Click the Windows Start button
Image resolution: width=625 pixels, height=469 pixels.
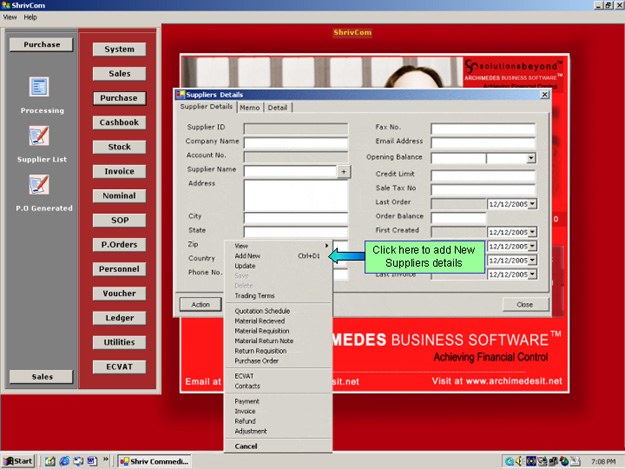click(19, 460)
